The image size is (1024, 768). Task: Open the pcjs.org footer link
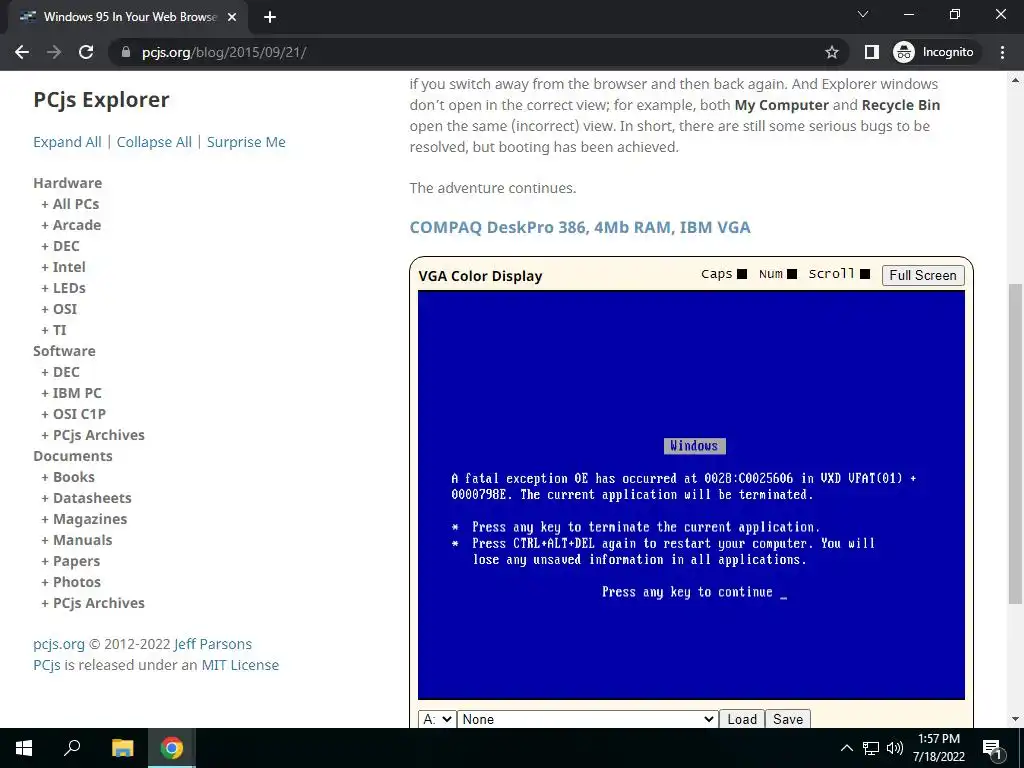tap(59, 644)
